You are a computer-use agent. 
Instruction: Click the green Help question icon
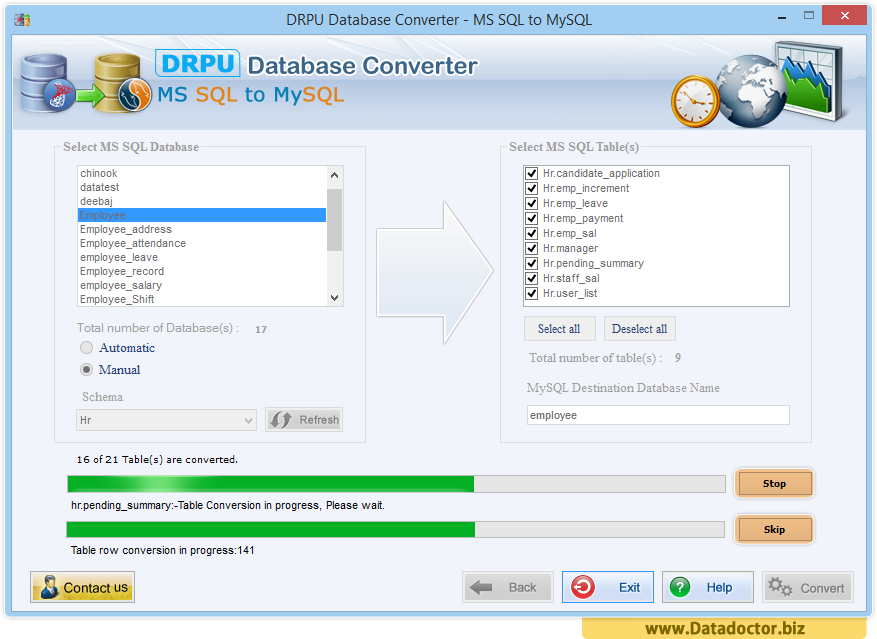click(680, 588)
